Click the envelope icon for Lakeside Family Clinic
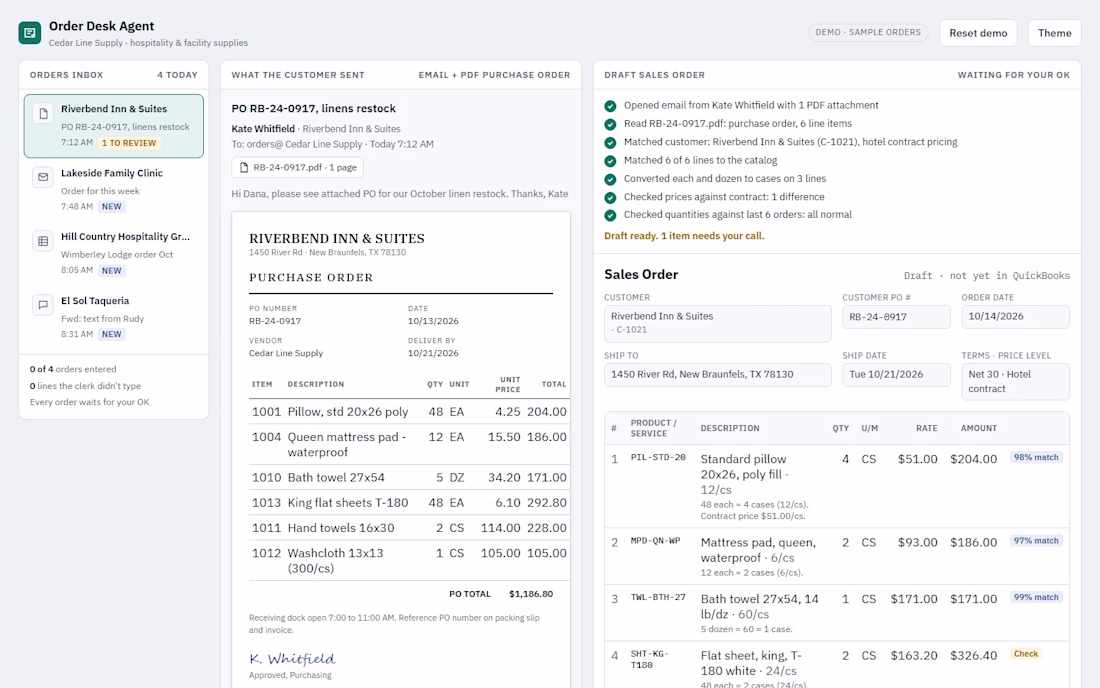 click(x=43, y=177)
